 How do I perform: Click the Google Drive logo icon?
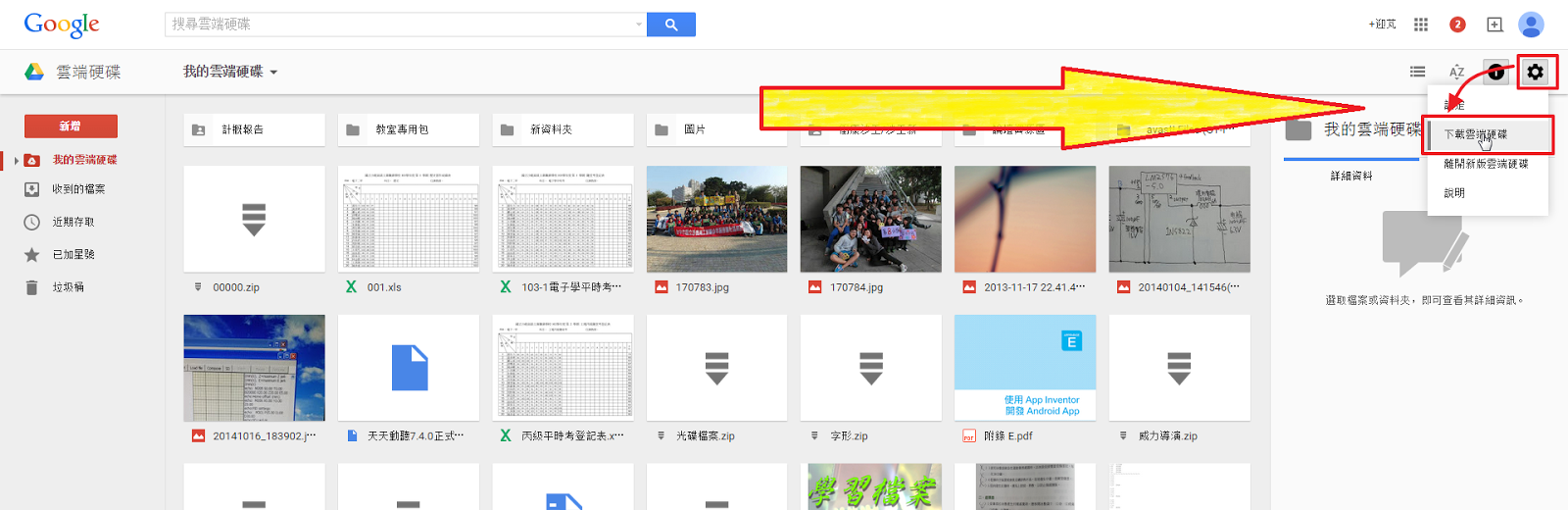pos(34,72)
